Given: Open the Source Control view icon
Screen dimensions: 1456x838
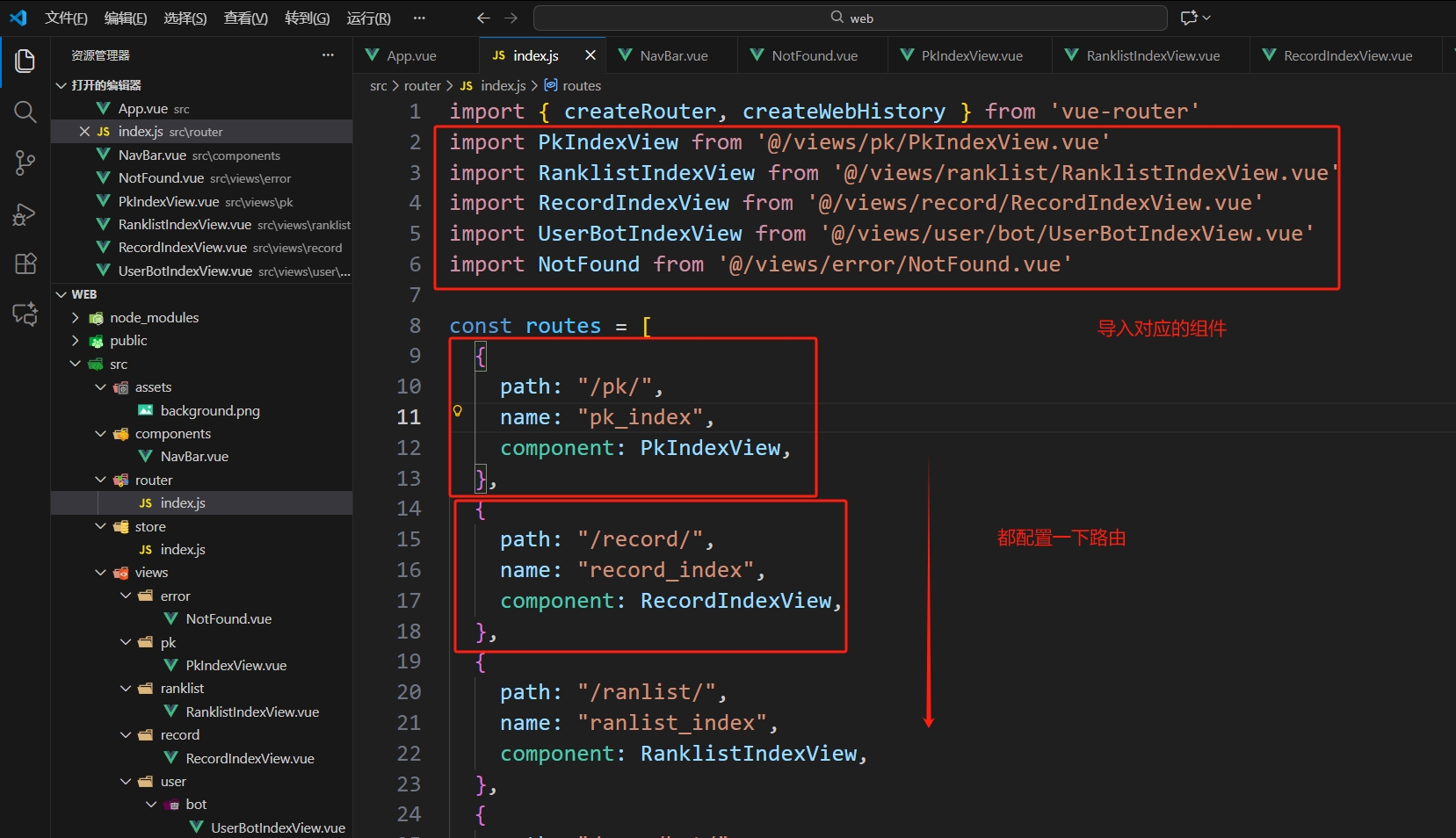Looking at the screenshot, I should [25, 163].
